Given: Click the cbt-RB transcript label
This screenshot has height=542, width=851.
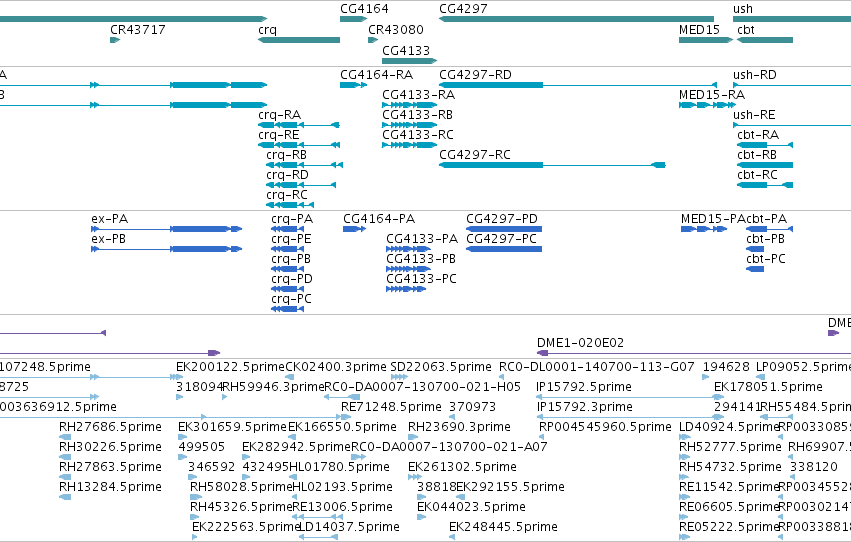Looking at the screenshot, I should [x=757, y=155].
